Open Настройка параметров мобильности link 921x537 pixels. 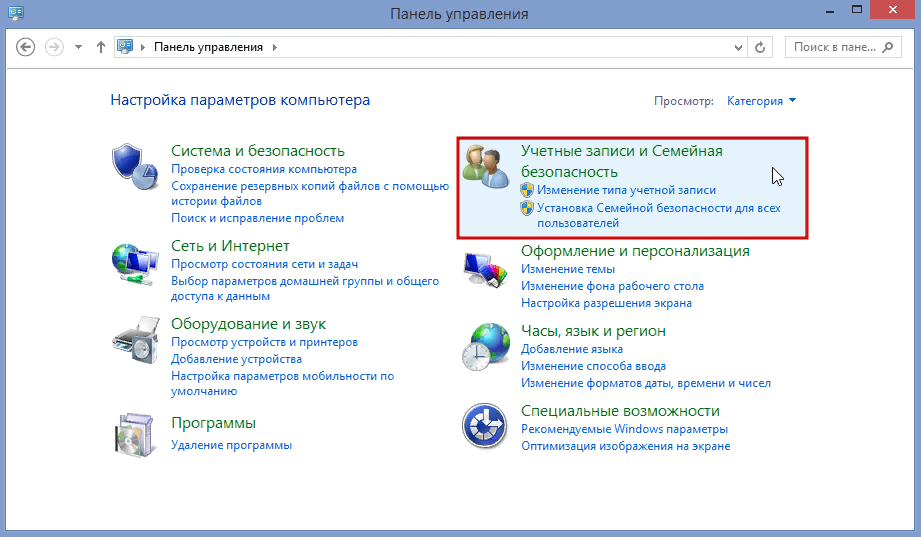pos(282,384)
